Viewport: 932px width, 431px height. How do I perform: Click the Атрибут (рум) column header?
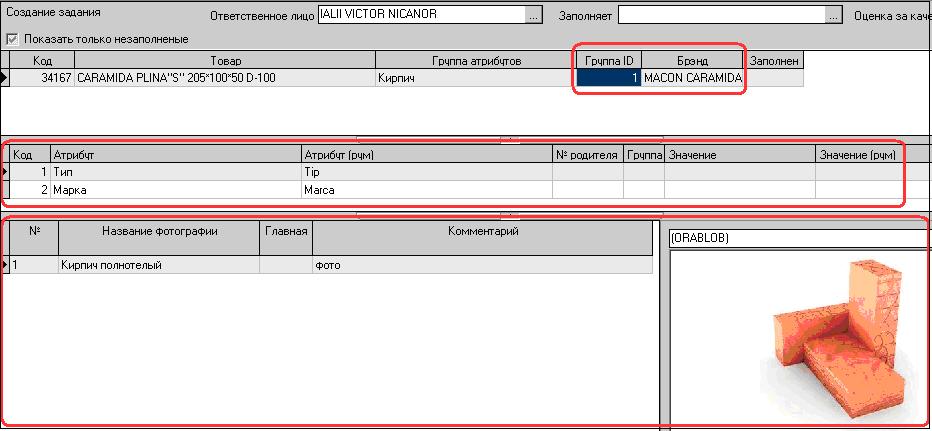click(427, 155)
